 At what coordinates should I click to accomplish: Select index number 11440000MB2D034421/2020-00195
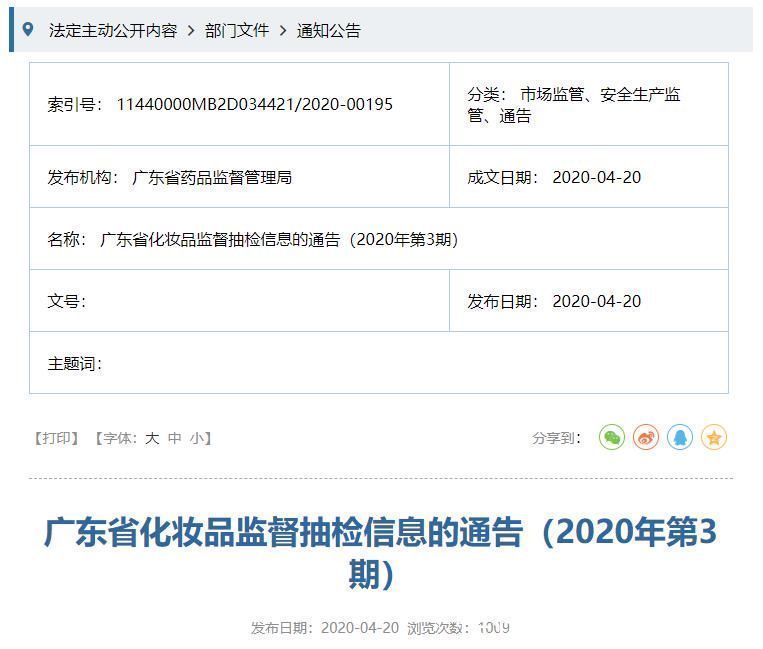pos(254,104)
